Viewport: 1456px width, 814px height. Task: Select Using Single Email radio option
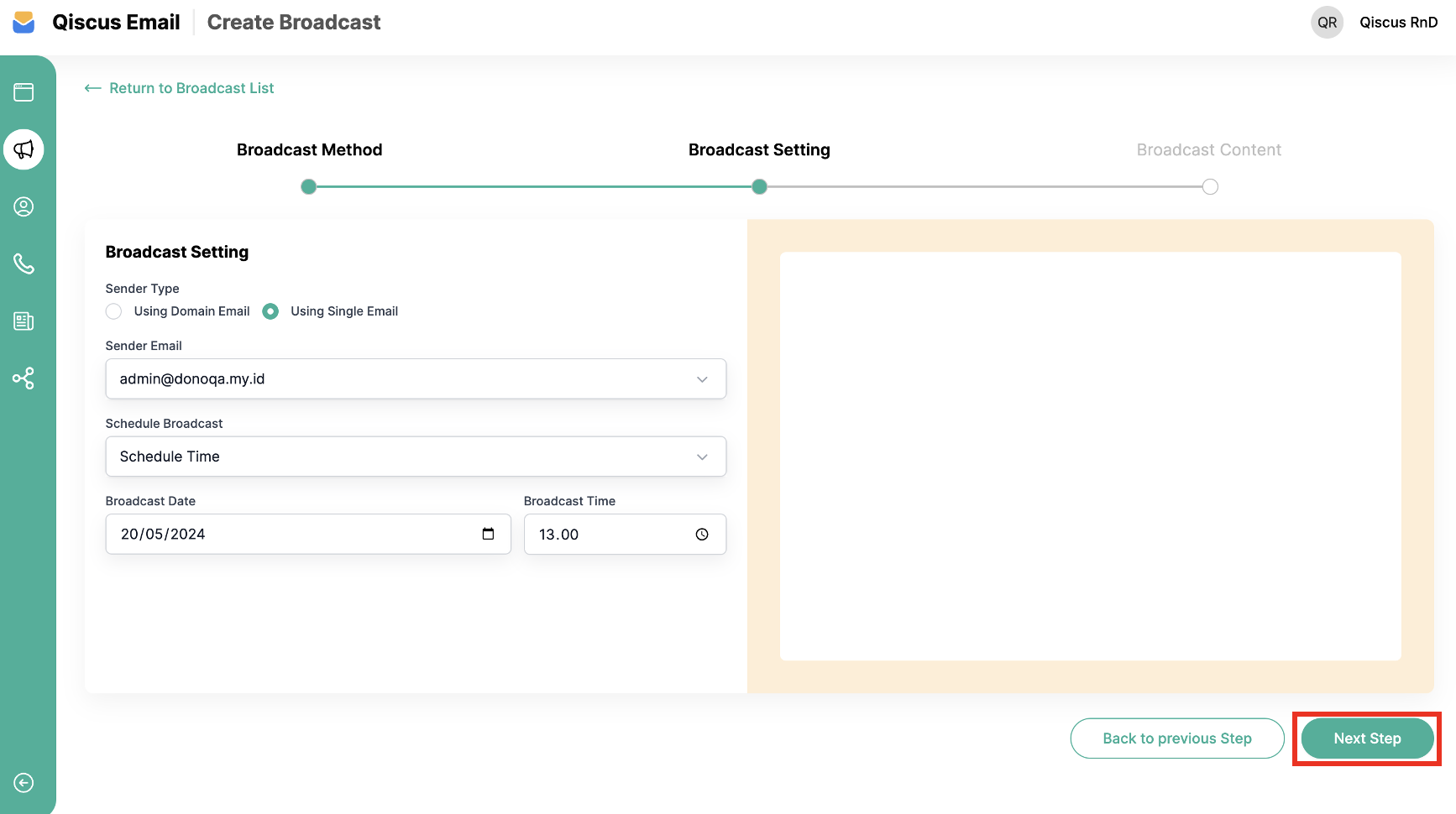[x=270, y=311]
